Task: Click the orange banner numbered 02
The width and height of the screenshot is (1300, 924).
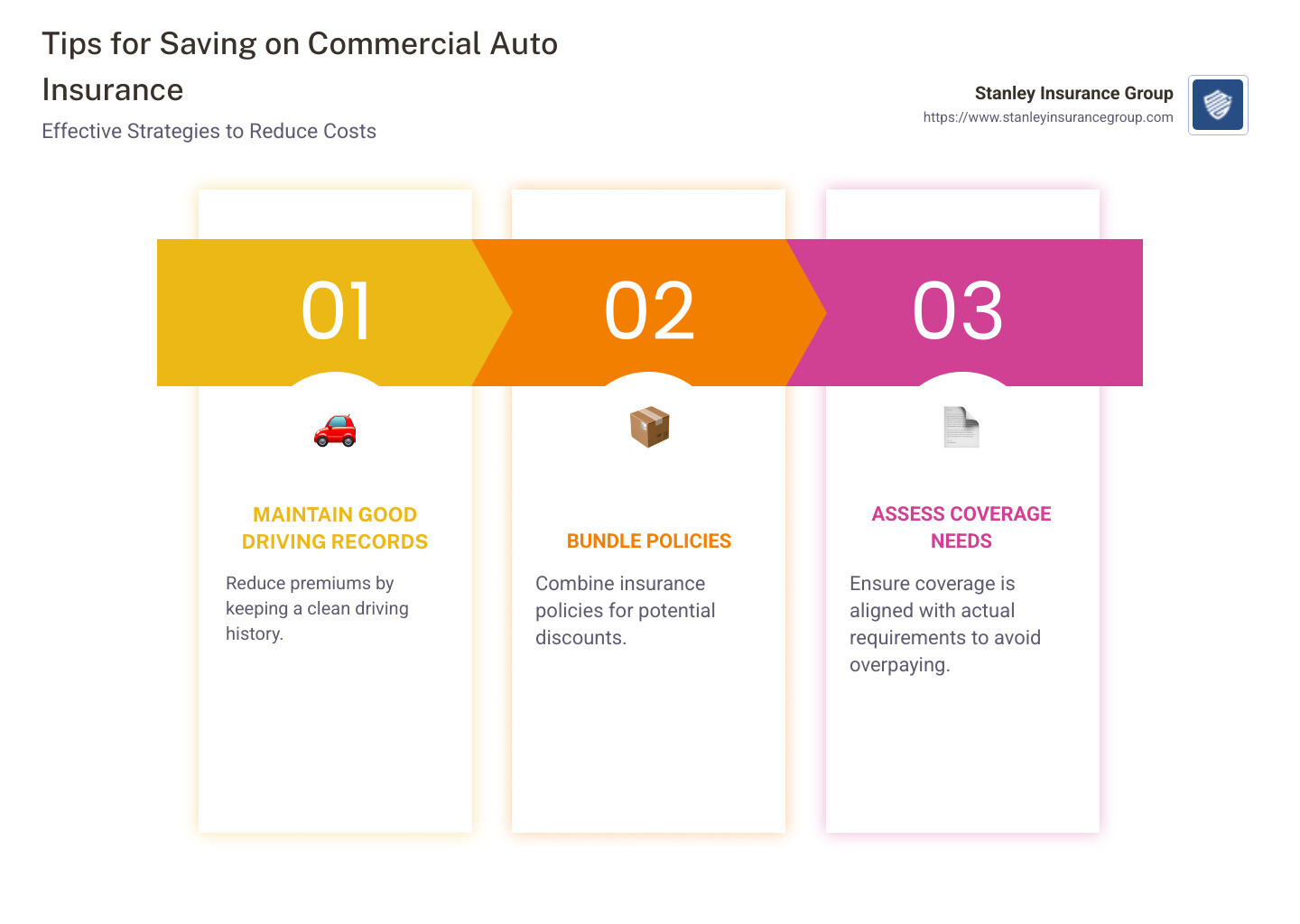Action: (649, 311)
